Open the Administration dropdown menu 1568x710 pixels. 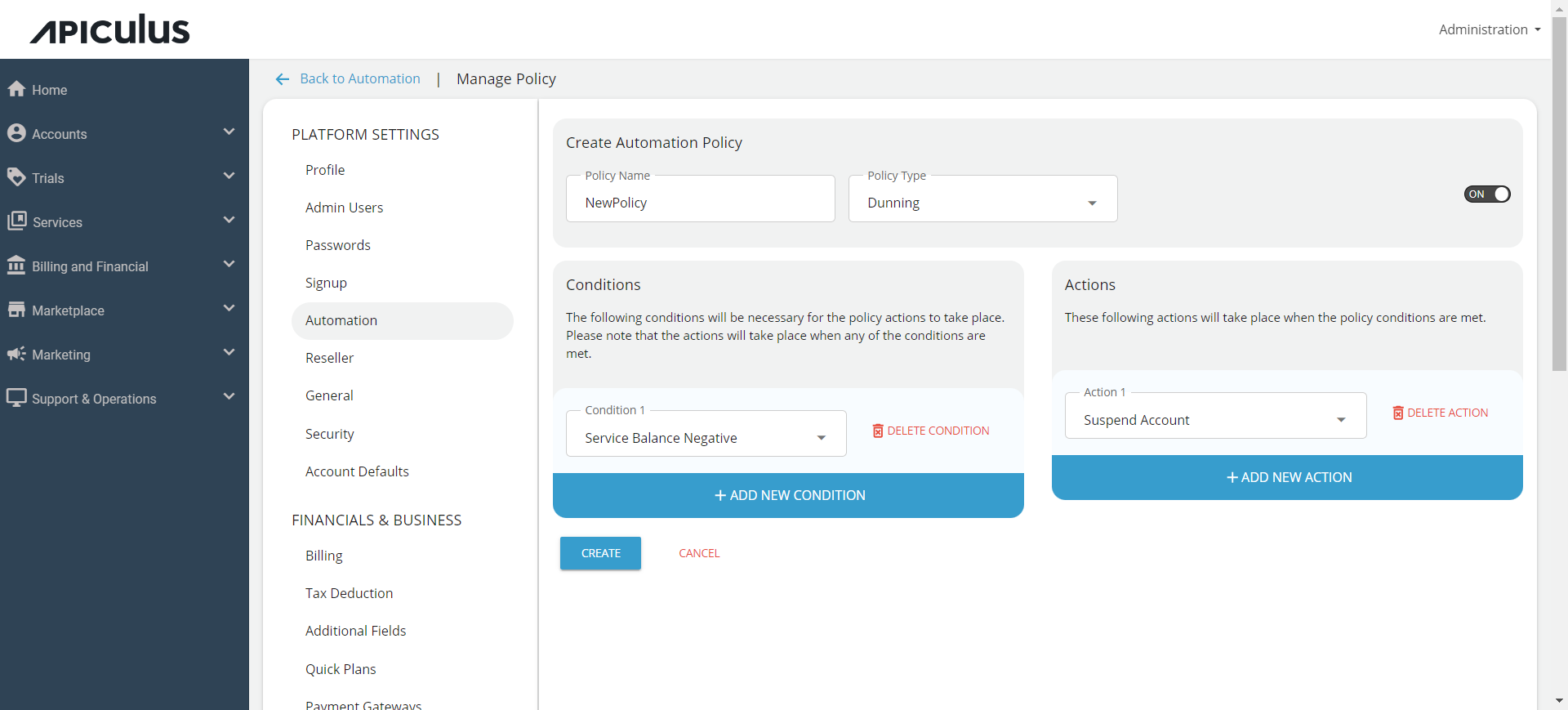click(x=1490, y=29)
